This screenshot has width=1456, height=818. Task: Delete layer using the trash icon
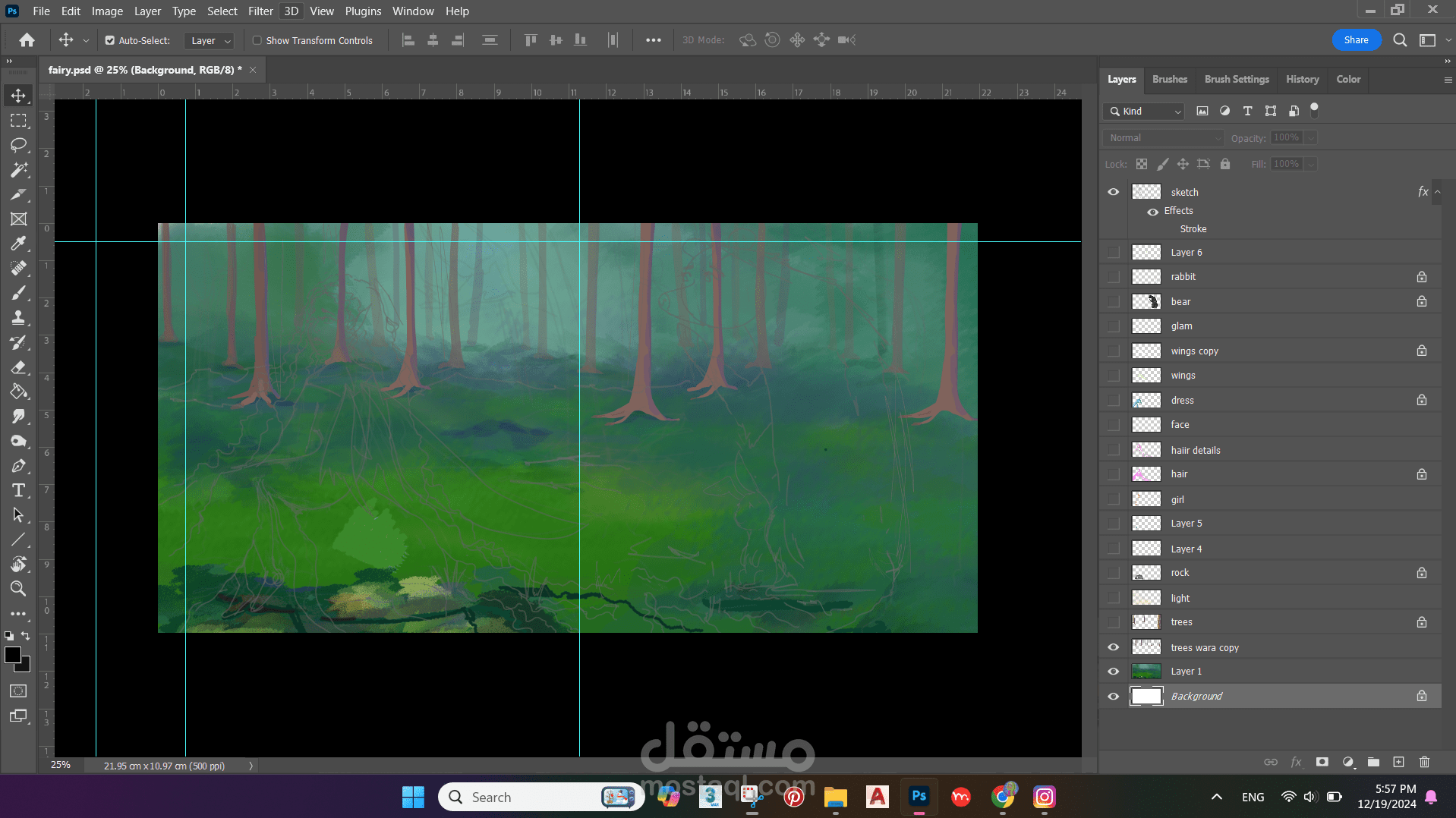(1424, 762)
